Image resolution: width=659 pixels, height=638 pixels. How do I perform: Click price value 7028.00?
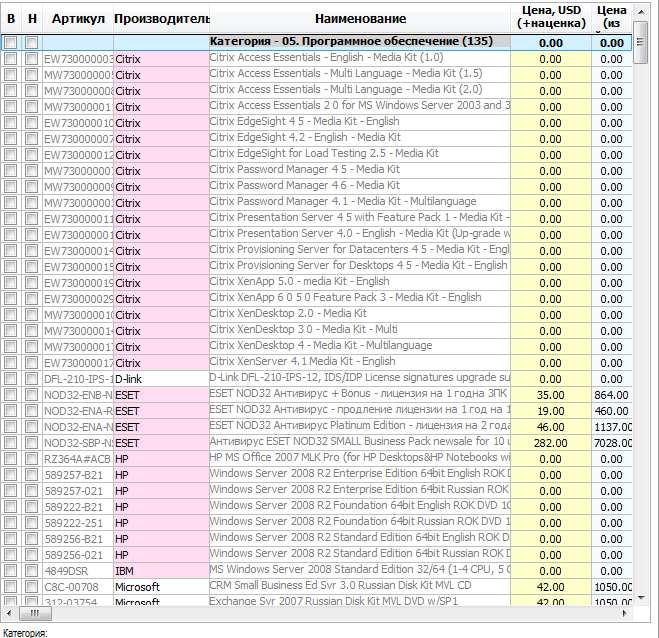point(613,443)
